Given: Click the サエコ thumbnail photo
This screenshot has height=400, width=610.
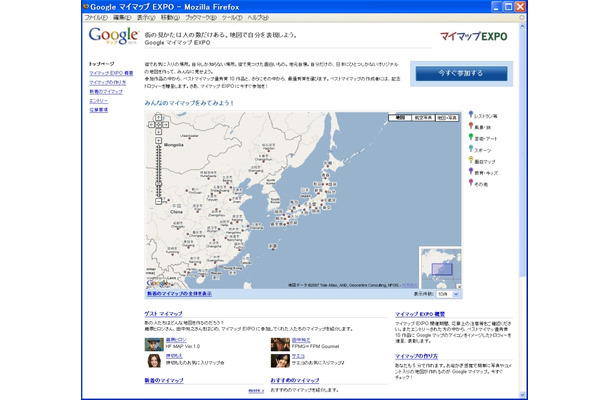Looking at the screenshot, I should point(280,361).
